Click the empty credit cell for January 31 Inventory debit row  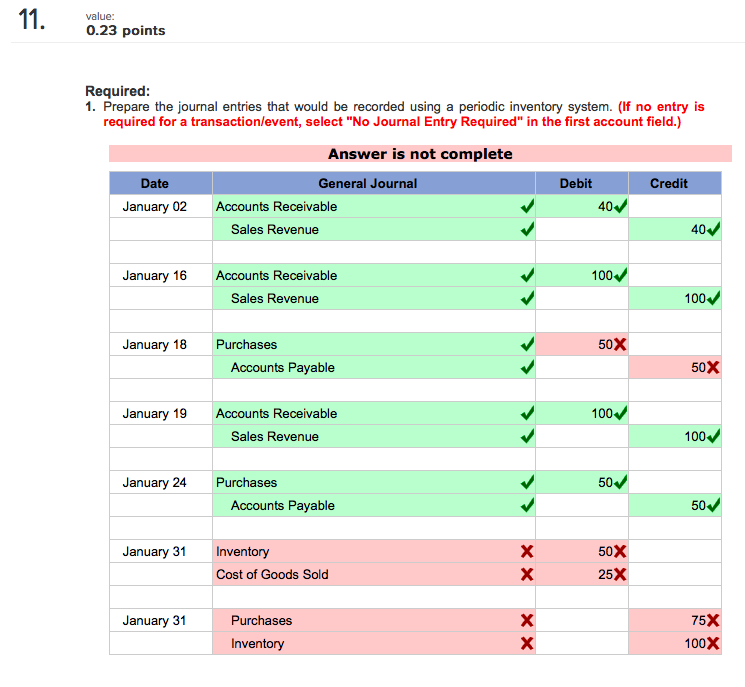(x=675, y=551)
